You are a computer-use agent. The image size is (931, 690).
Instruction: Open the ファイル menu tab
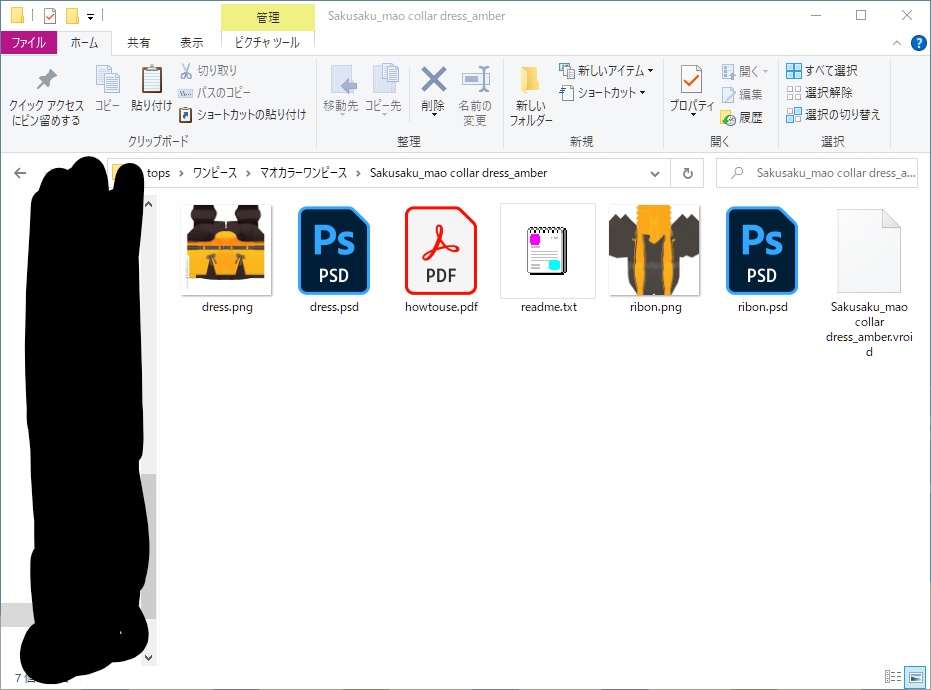28,43
